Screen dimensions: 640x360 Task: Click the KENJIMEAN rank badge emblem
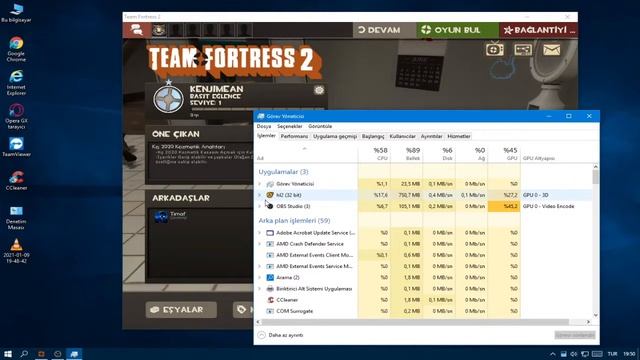point(168,98)
